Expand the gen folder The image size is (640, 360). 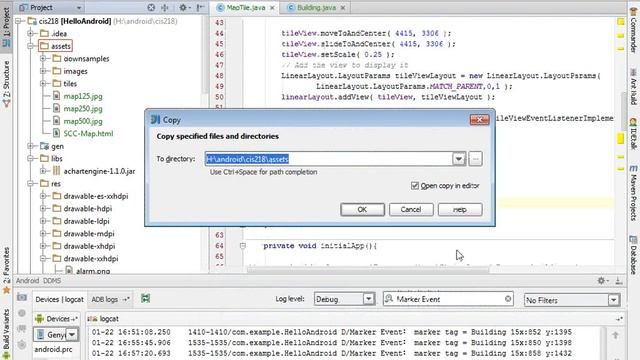click(x=31, y=146)
